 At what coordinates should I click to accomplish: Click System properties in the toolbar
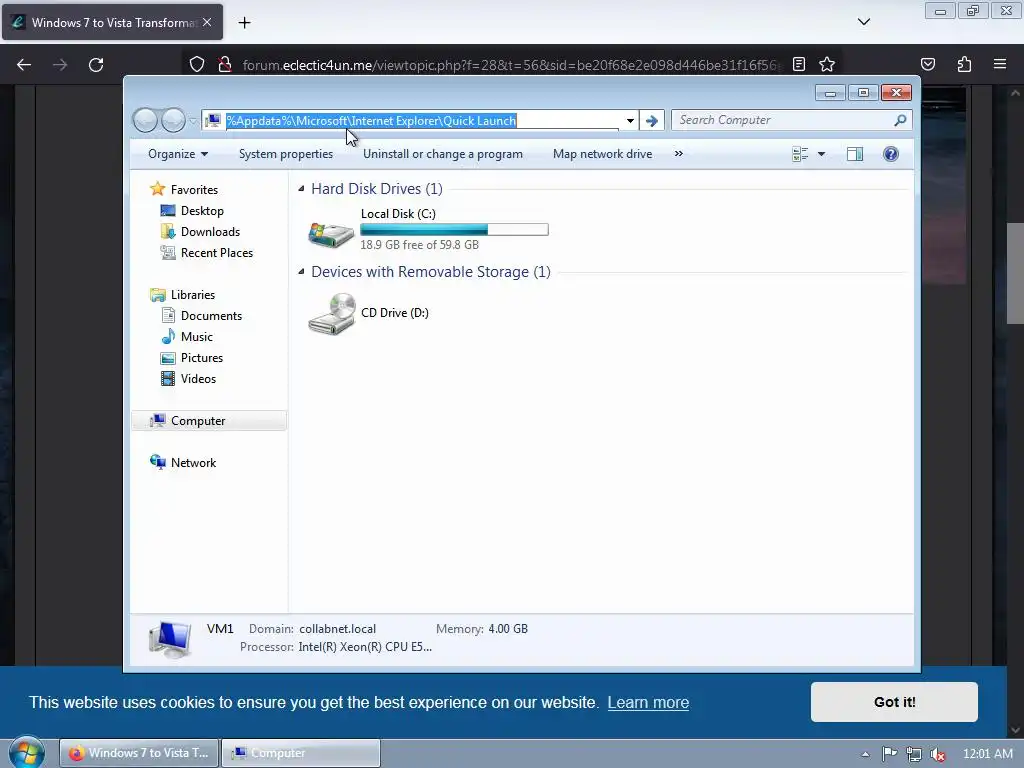click(x=285, y=154)
